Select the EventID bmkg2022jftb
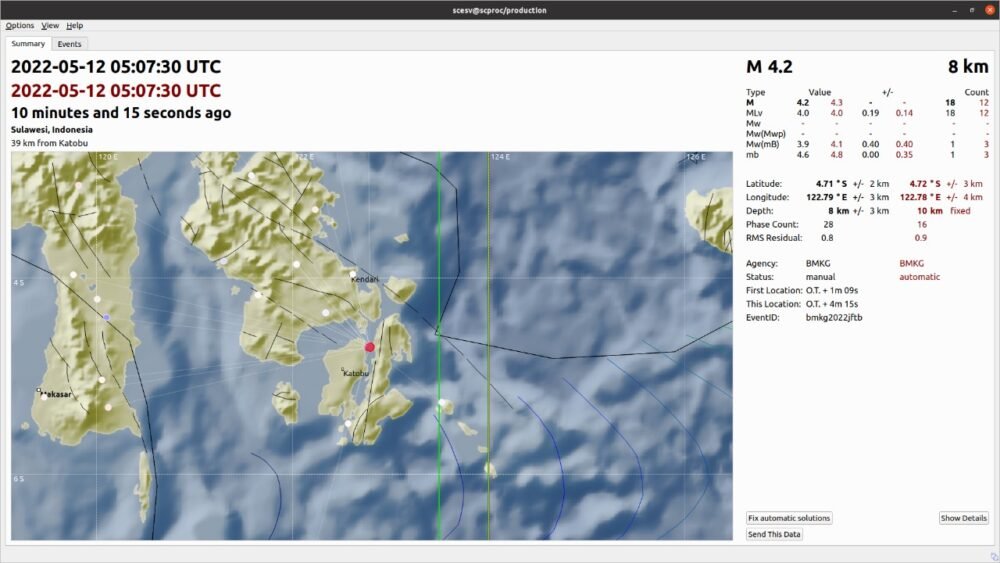Screen dimensions: 1000x563 click(x=834, y=318)
